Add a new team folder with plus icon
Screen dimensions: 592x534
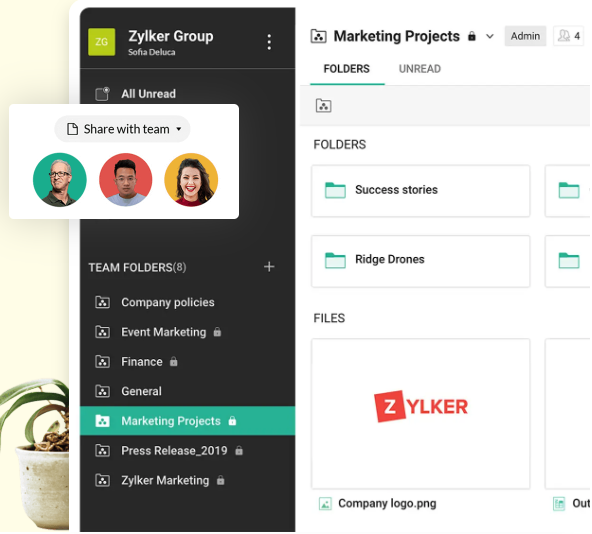(269, 267)
